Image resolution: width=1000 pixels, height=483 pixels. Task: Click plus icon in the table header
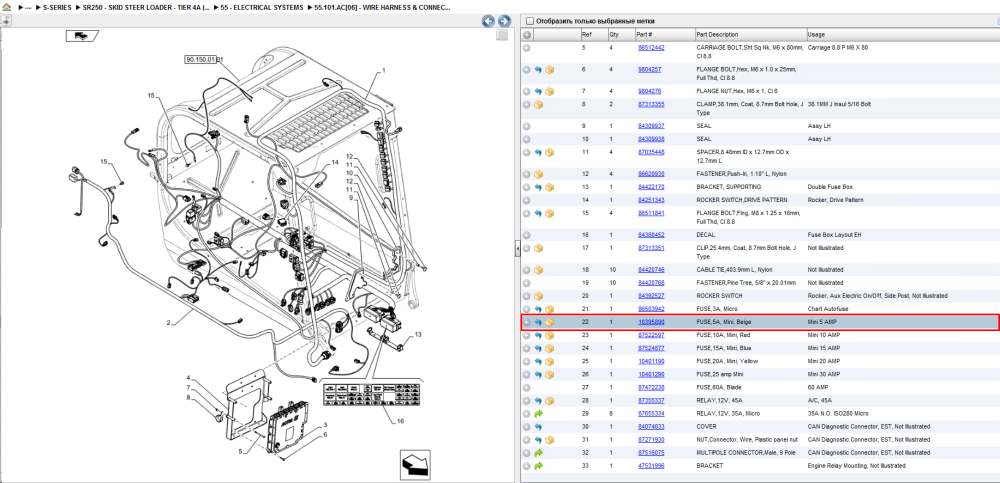click(x=527, y=34)
